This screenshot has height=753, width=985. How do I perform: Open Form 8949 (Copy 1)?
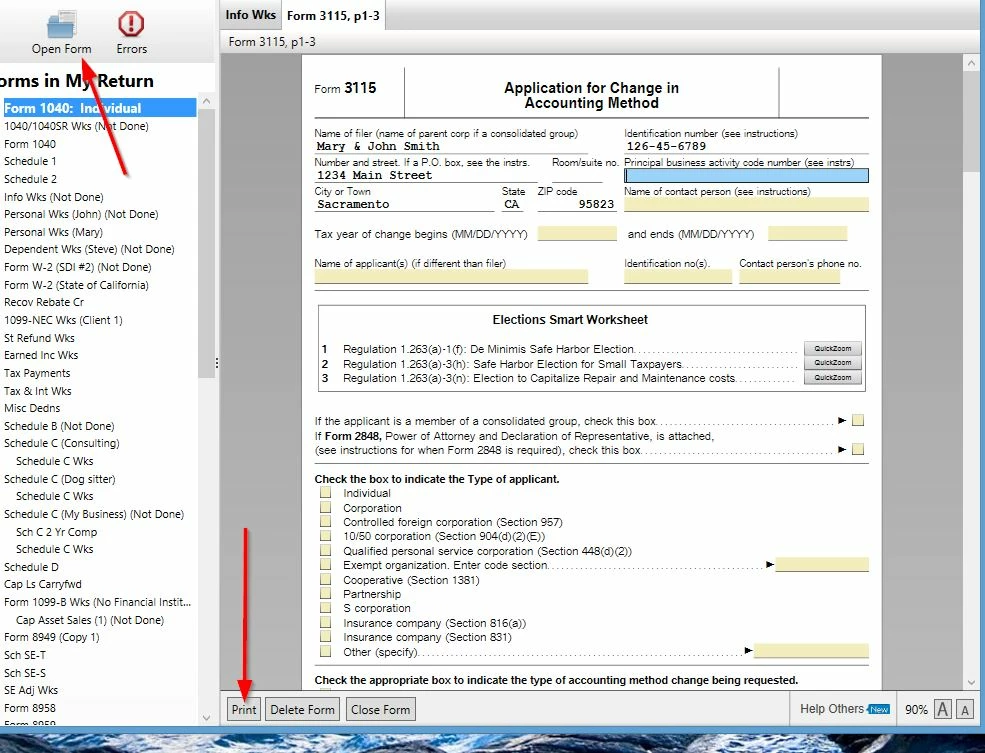[x=52, y=637]
